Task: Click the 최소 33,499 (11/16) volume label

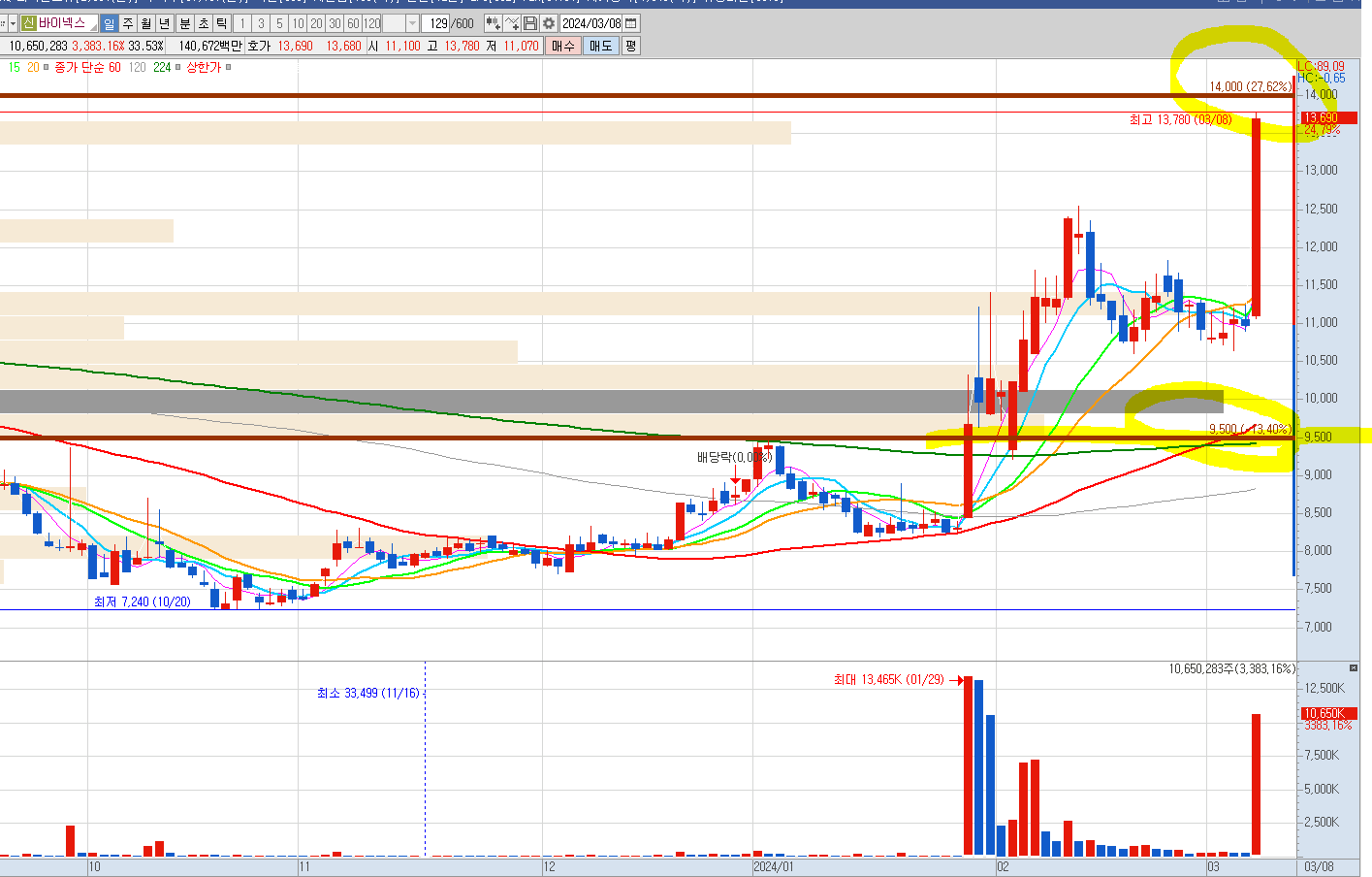Action: [367, 693]
